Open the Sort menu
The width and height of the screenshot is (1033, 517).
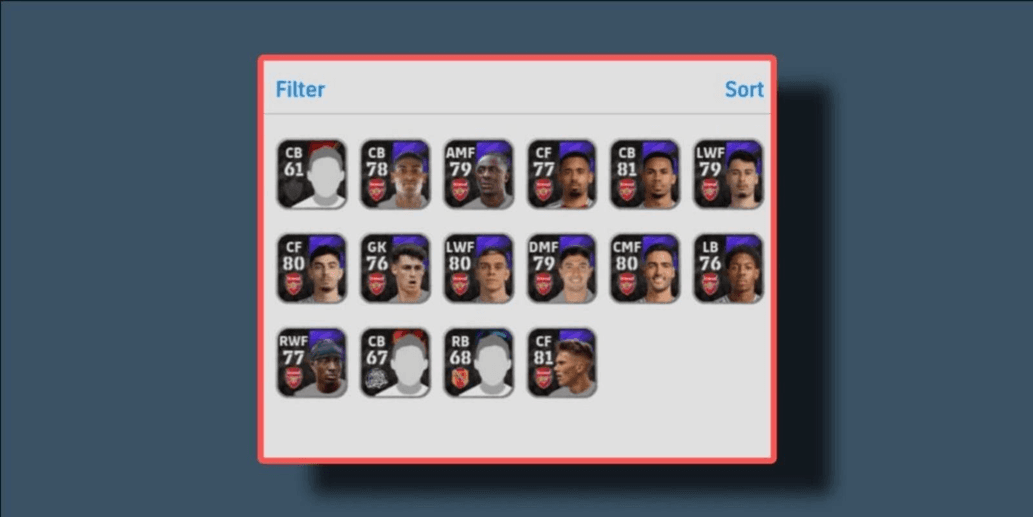click(x=744, y=90)
